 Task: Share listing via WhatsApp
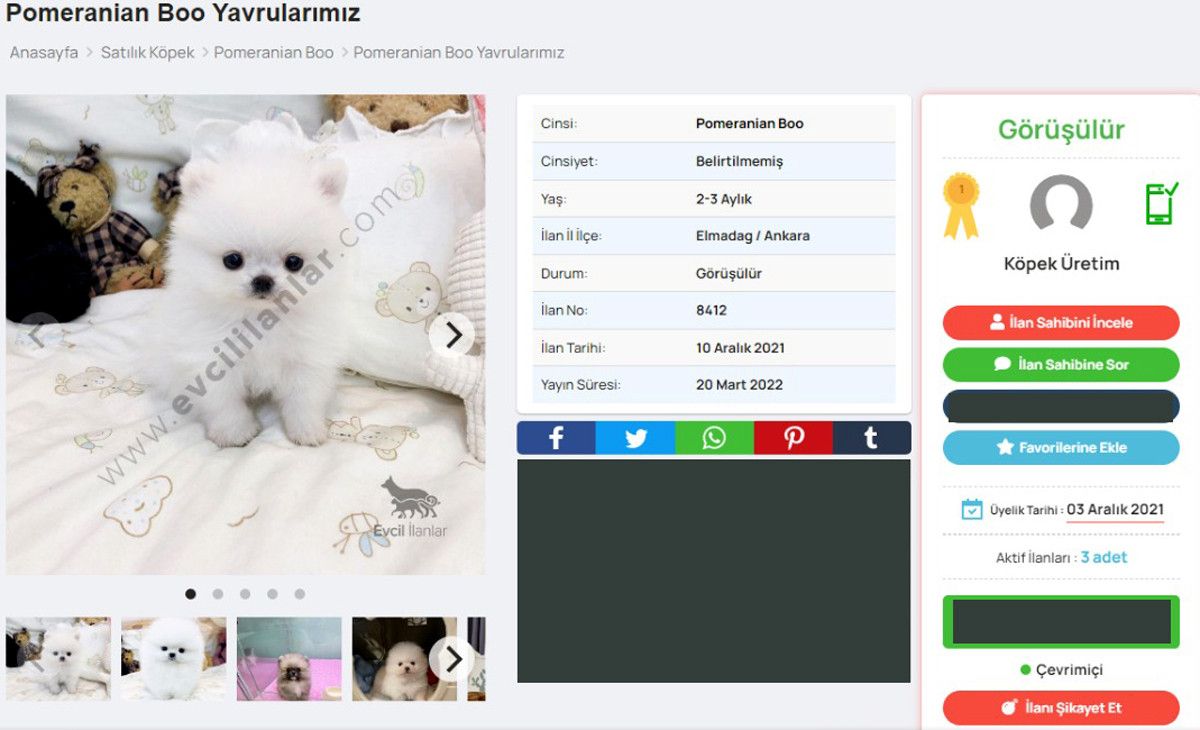coord(714,438)
